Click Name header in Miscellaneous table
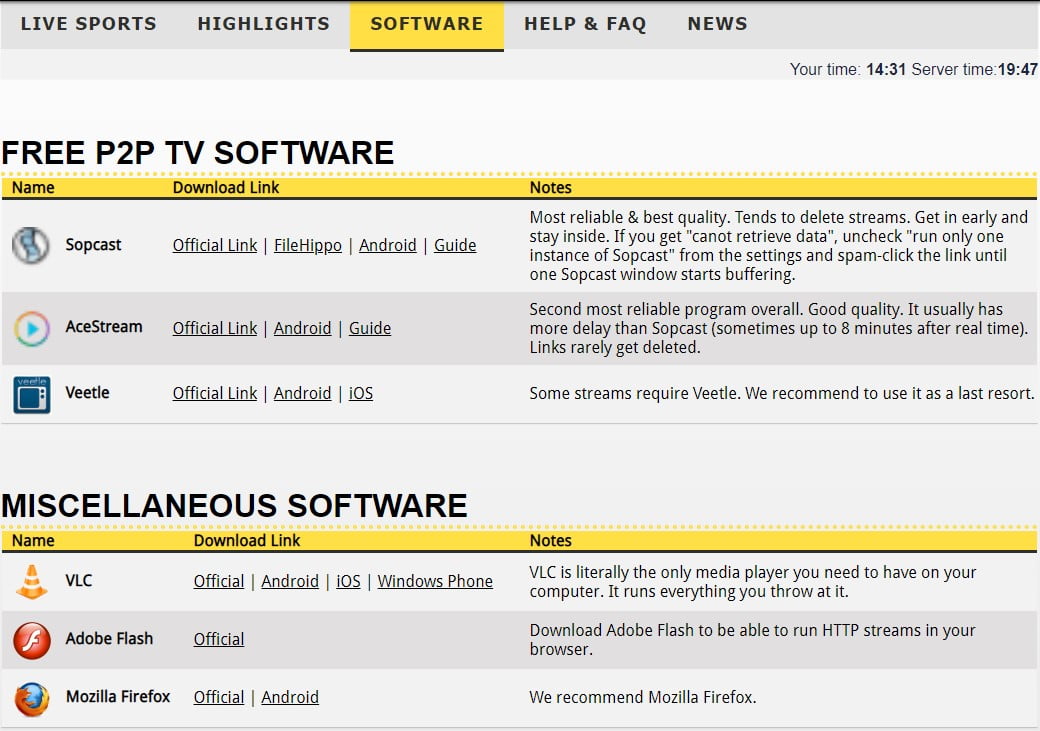Image resolution: width=1040 pixels, height=731 pixels. [33, 541]
